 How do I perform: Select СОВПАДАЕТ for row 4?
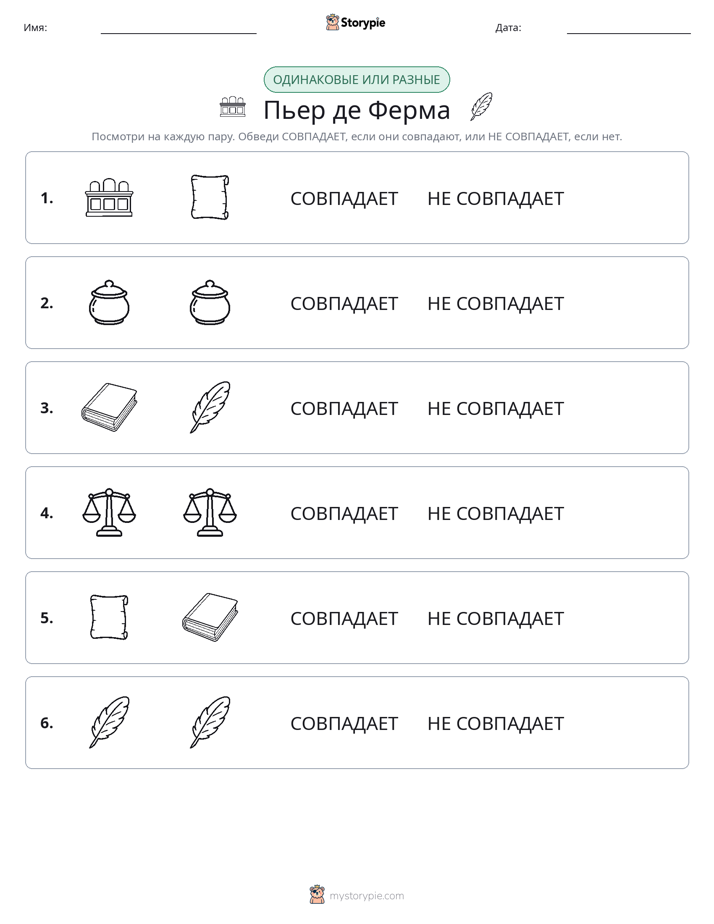[x=344, y=513]
